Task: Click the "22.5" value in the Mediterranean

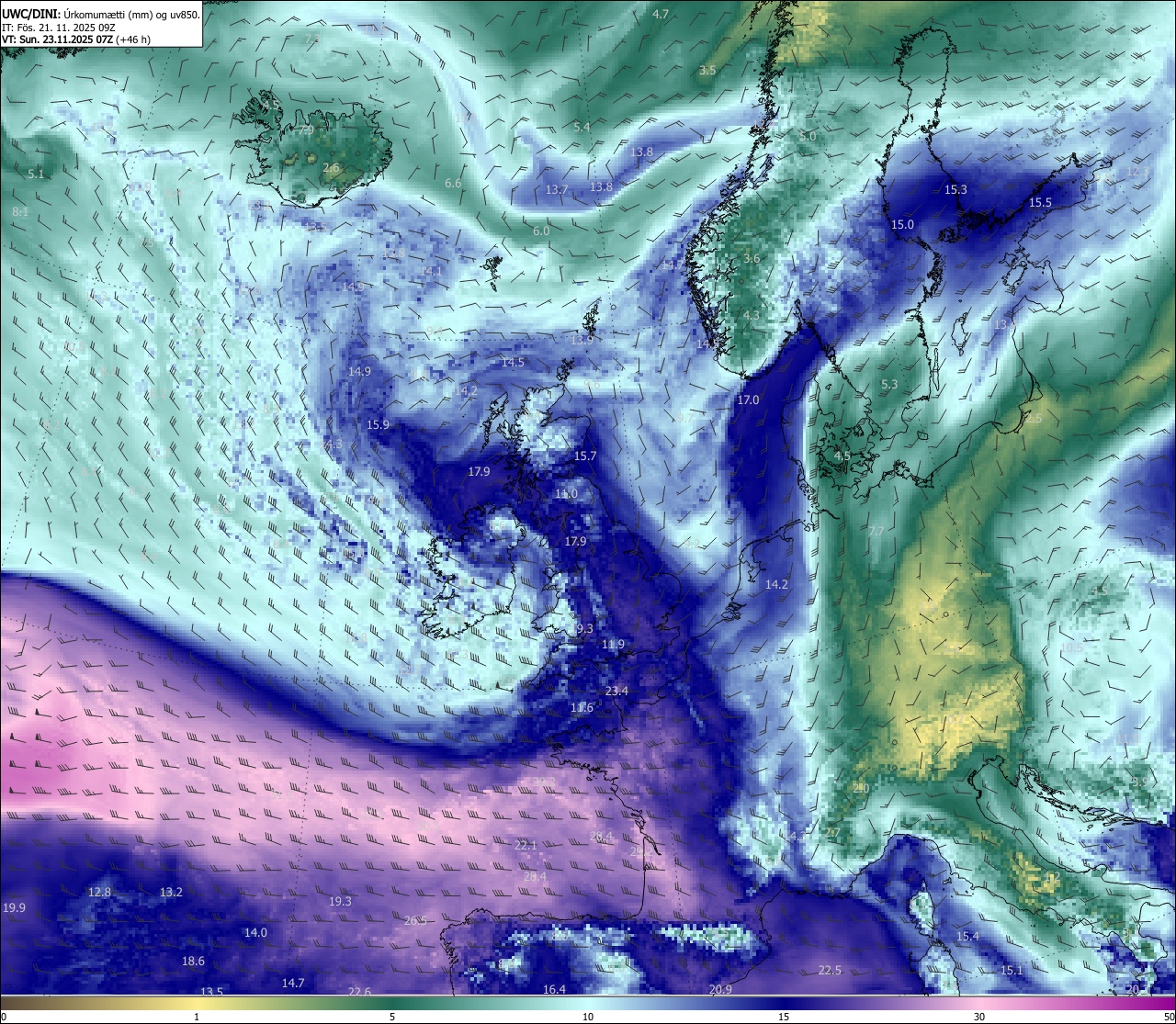Action: tap(830, 970)
